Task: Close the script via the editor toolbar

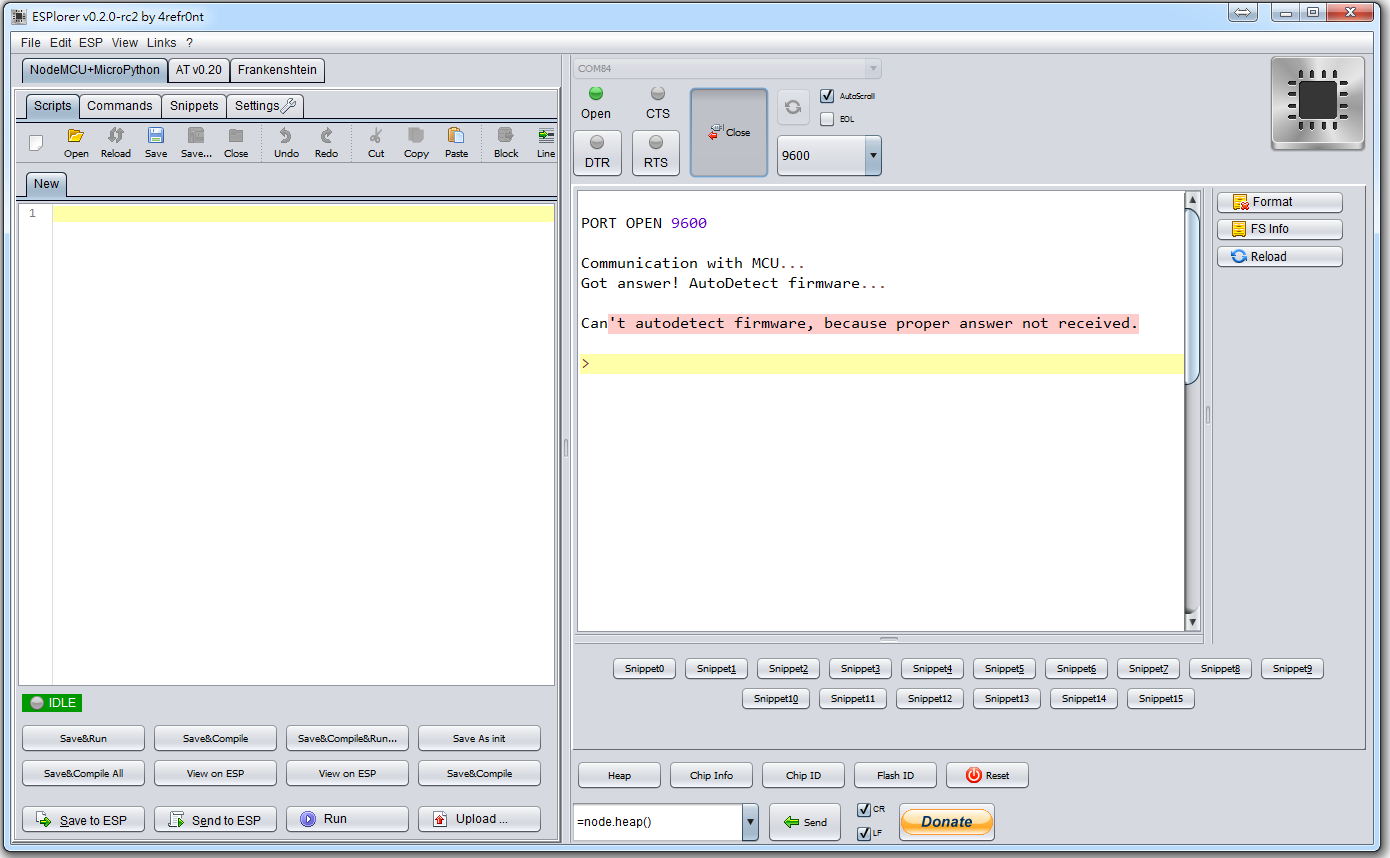Action: (236, 142)
